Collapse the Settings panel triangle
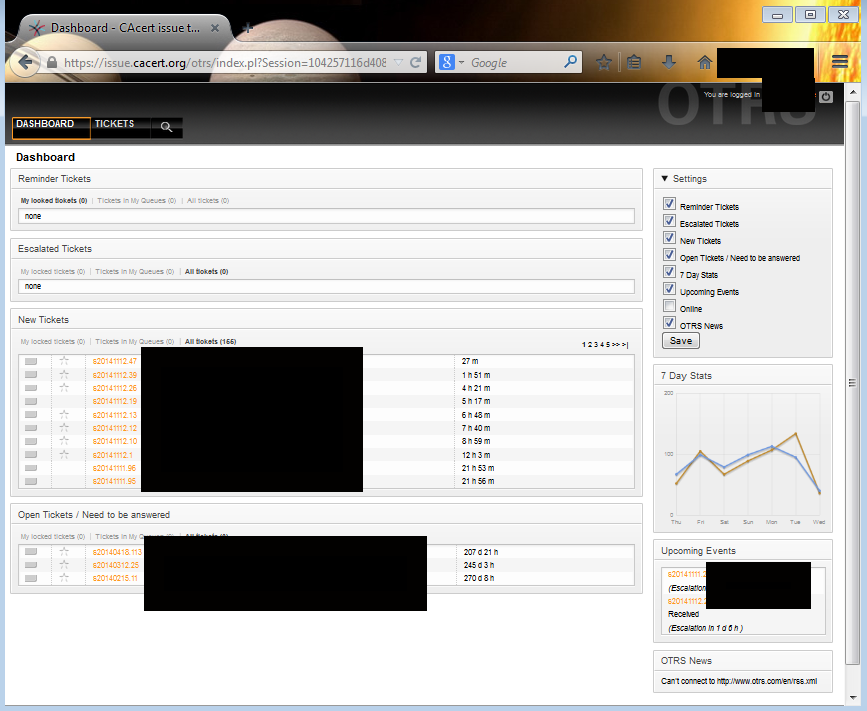867x711 pixels. click(x=665, y=178)
